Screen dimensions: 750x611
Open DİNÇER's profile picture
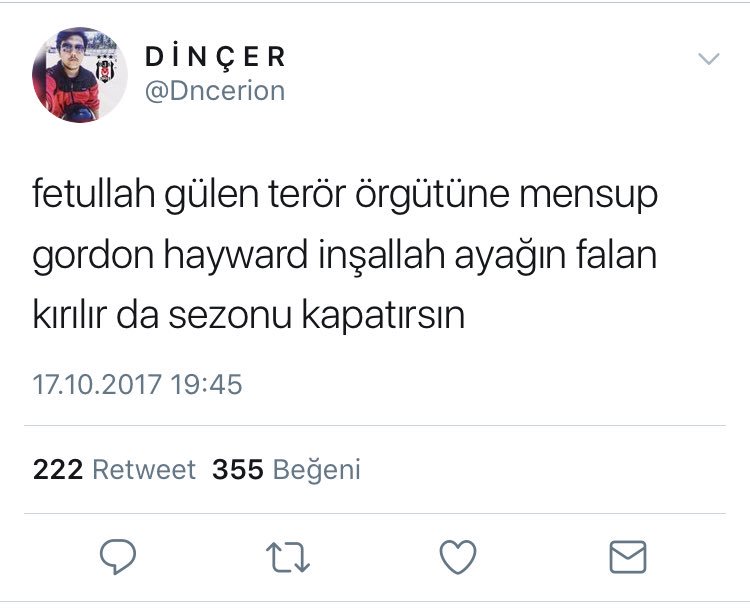click(x=80, y=75)
